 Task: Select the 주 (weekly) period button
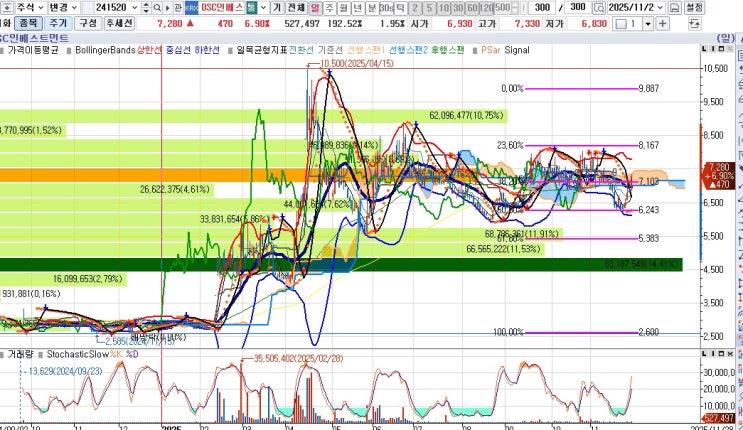(329, 8)
